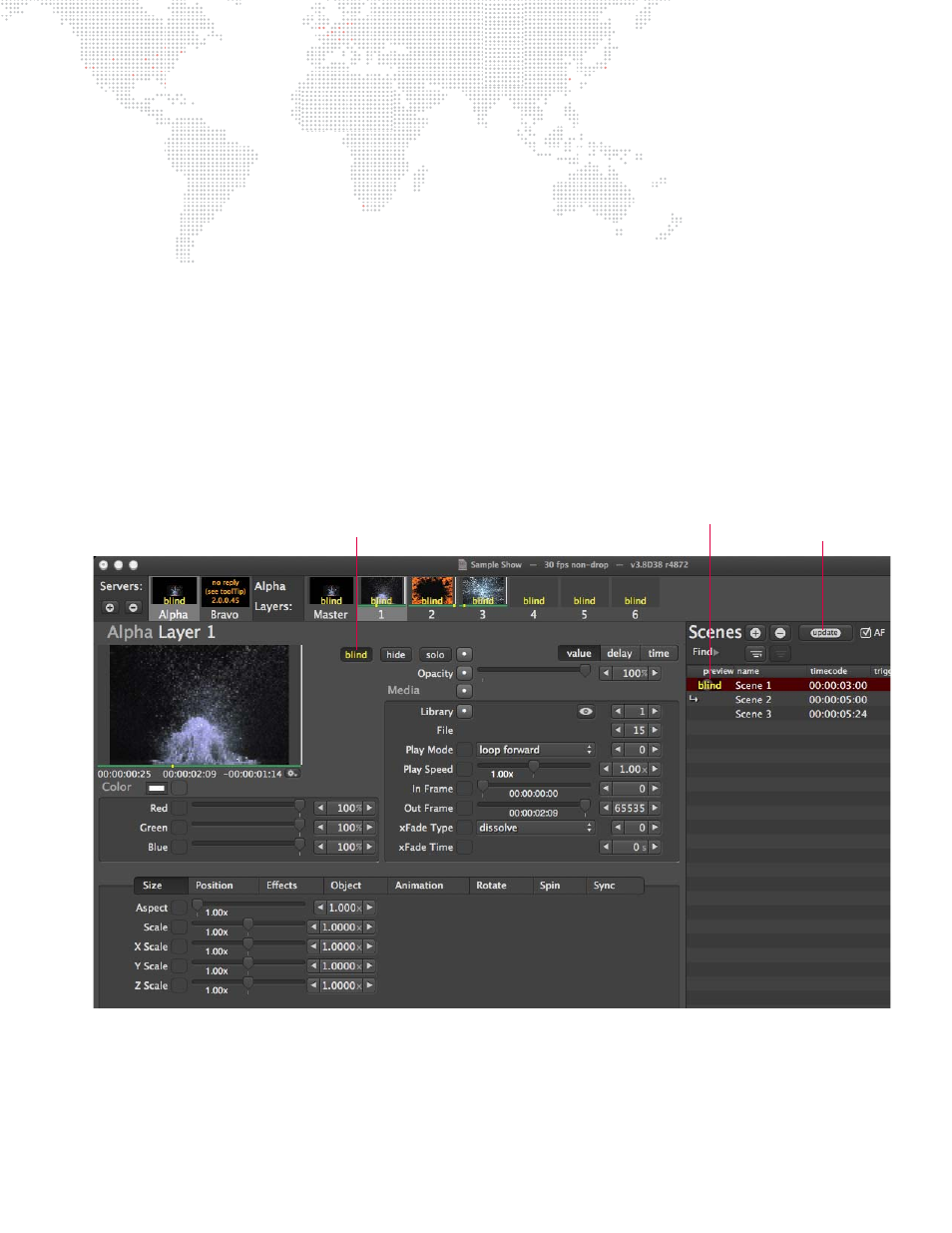This screenshot has height=1233, width=952.
Task: Toggle the Aspect checkbox
Action: [179, 909]
